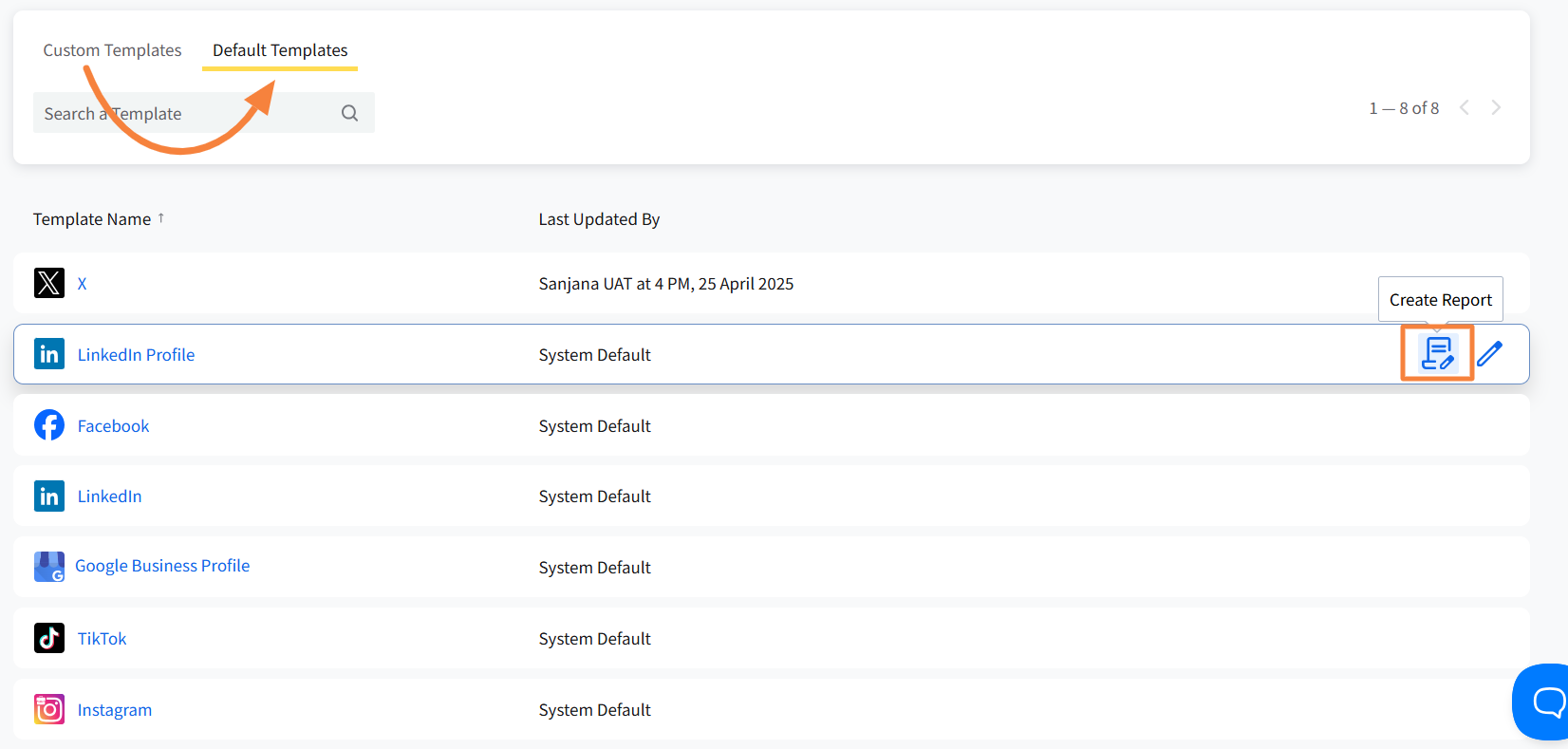Go to the previous page of templates

tap(1465, 107)
